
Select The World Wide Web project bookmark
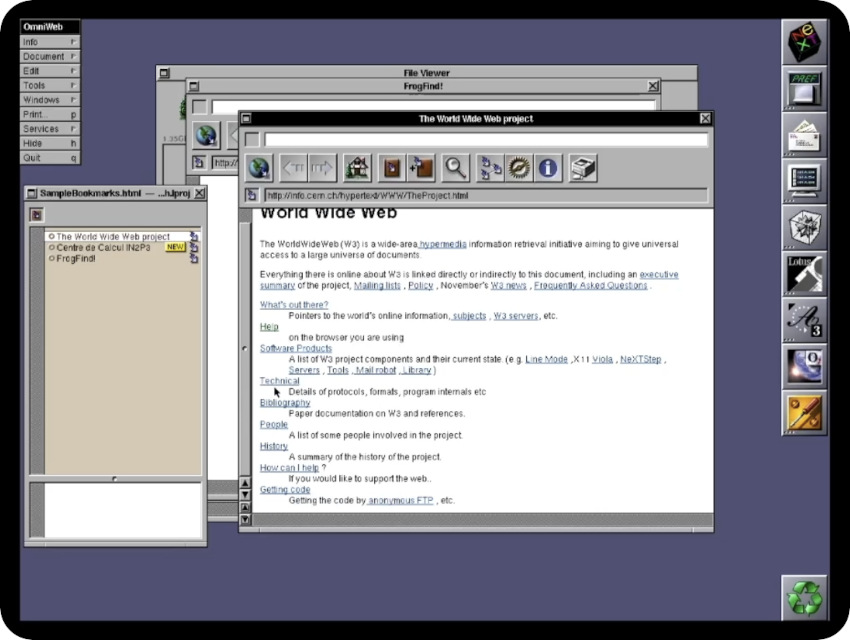pyautogui.click(x=123, y=236)
